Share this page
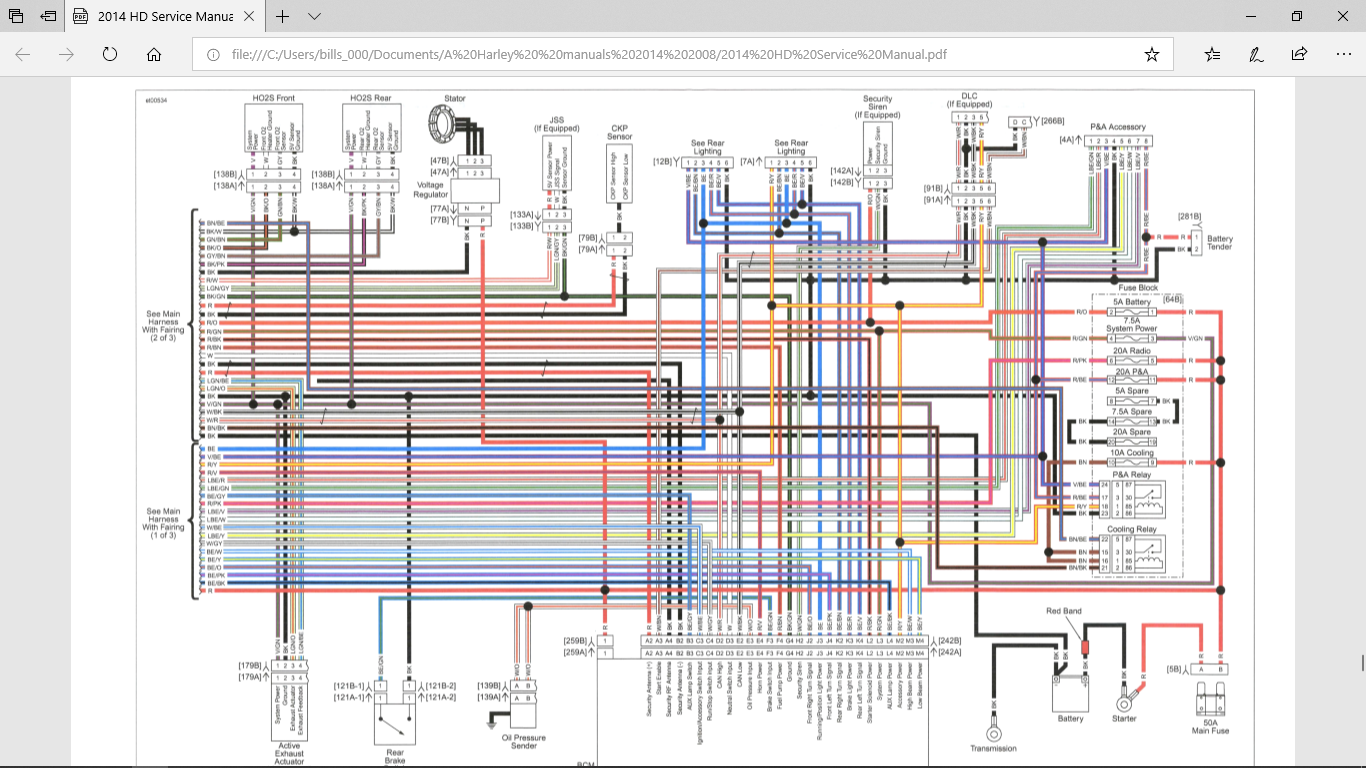 [x=1299, y=55]
